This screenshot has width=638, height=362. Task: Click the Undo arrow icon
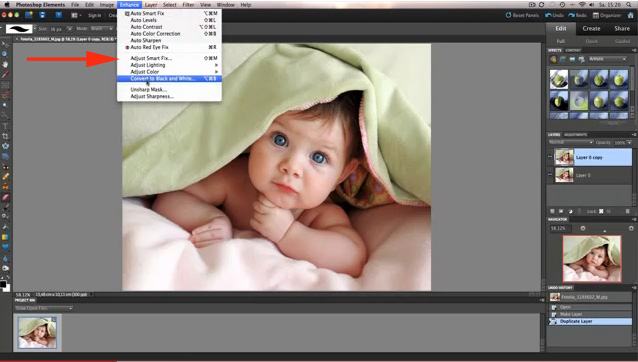(x=548, y=15)
